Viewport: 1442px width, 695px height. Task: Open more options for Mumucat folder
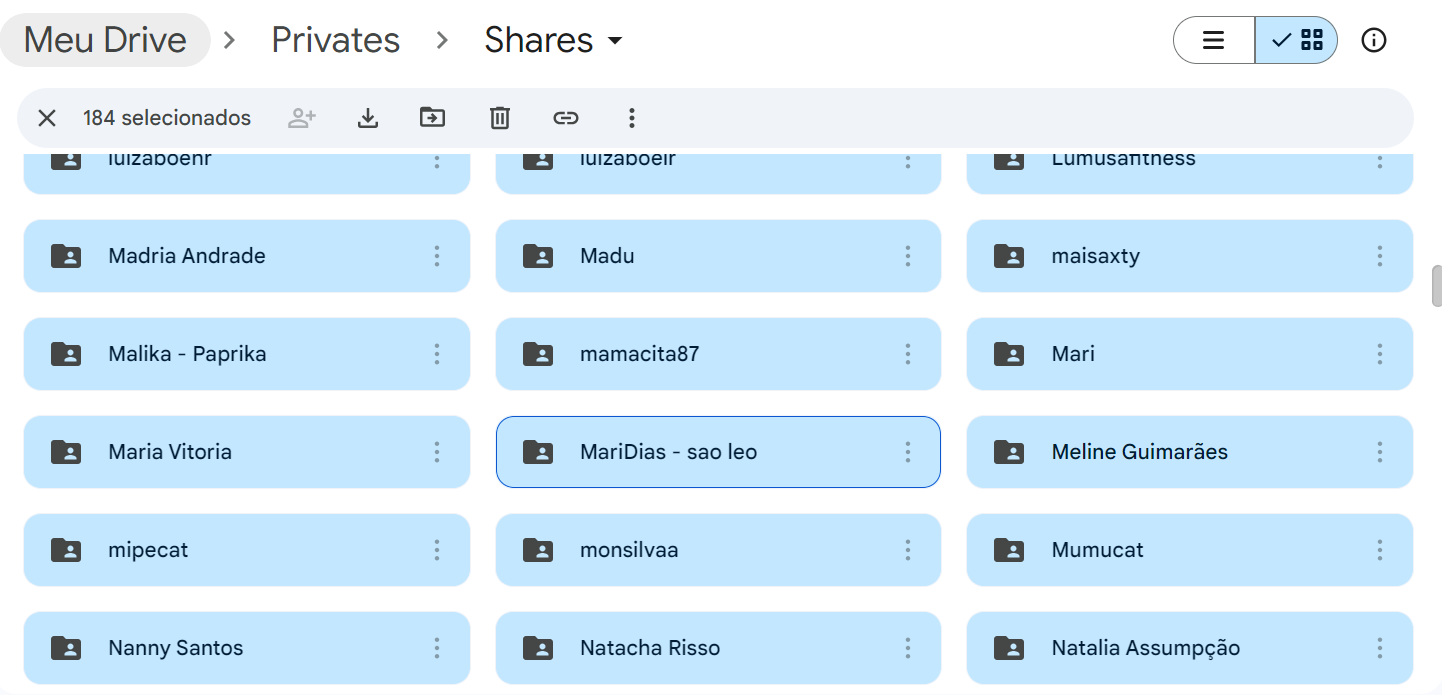(x=1380, y=550)
